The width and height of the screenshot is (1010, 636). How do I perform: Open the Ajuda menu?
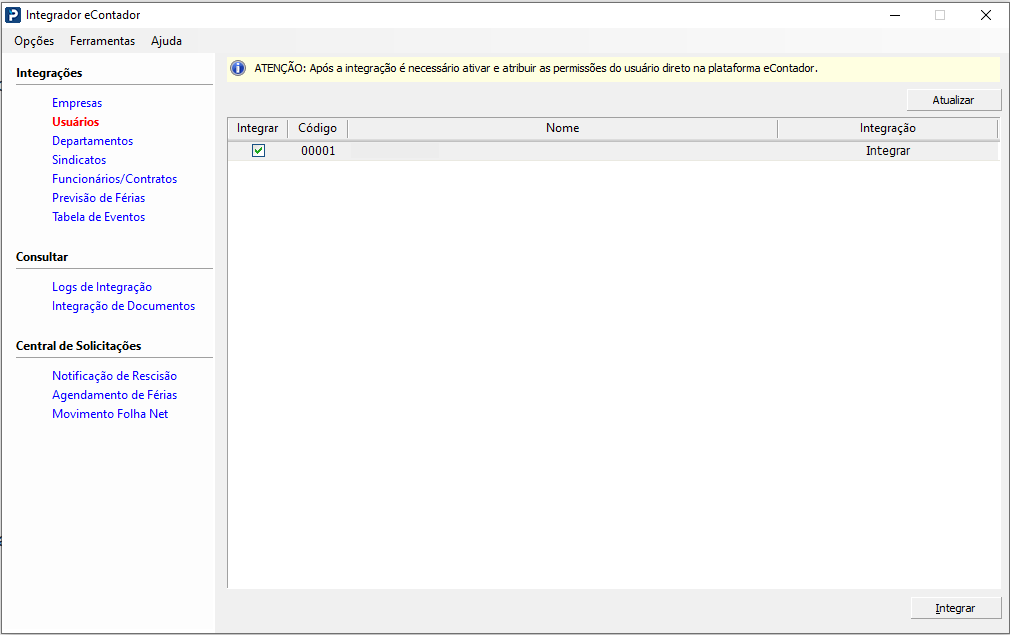(166, 41)
